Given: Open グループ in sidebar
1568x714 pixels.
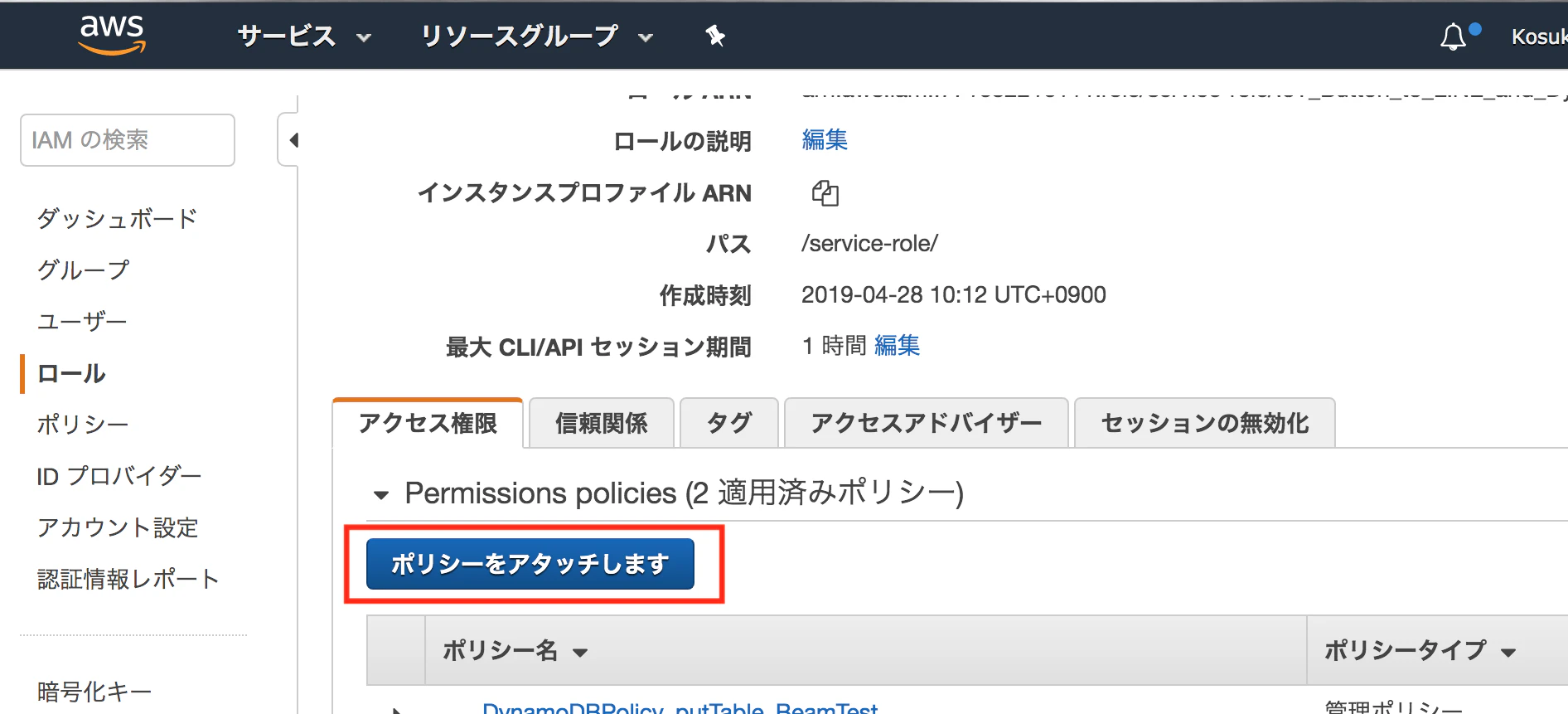Looking at the screenshot, I should (83, 270).
